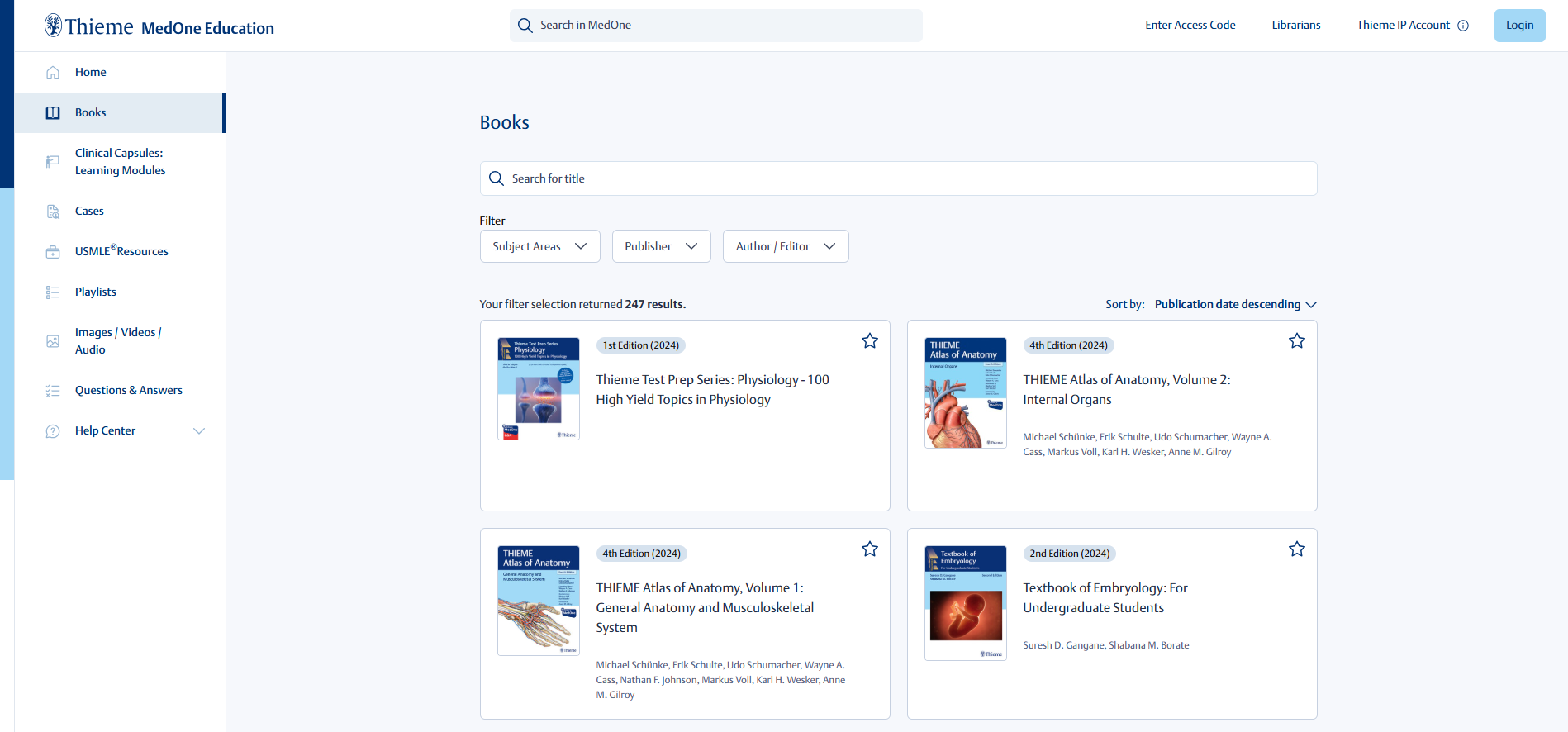The image size is (1568, 732).
Task: Click the 4th Edition badge of Volume 1
Action: click(642, 554)
